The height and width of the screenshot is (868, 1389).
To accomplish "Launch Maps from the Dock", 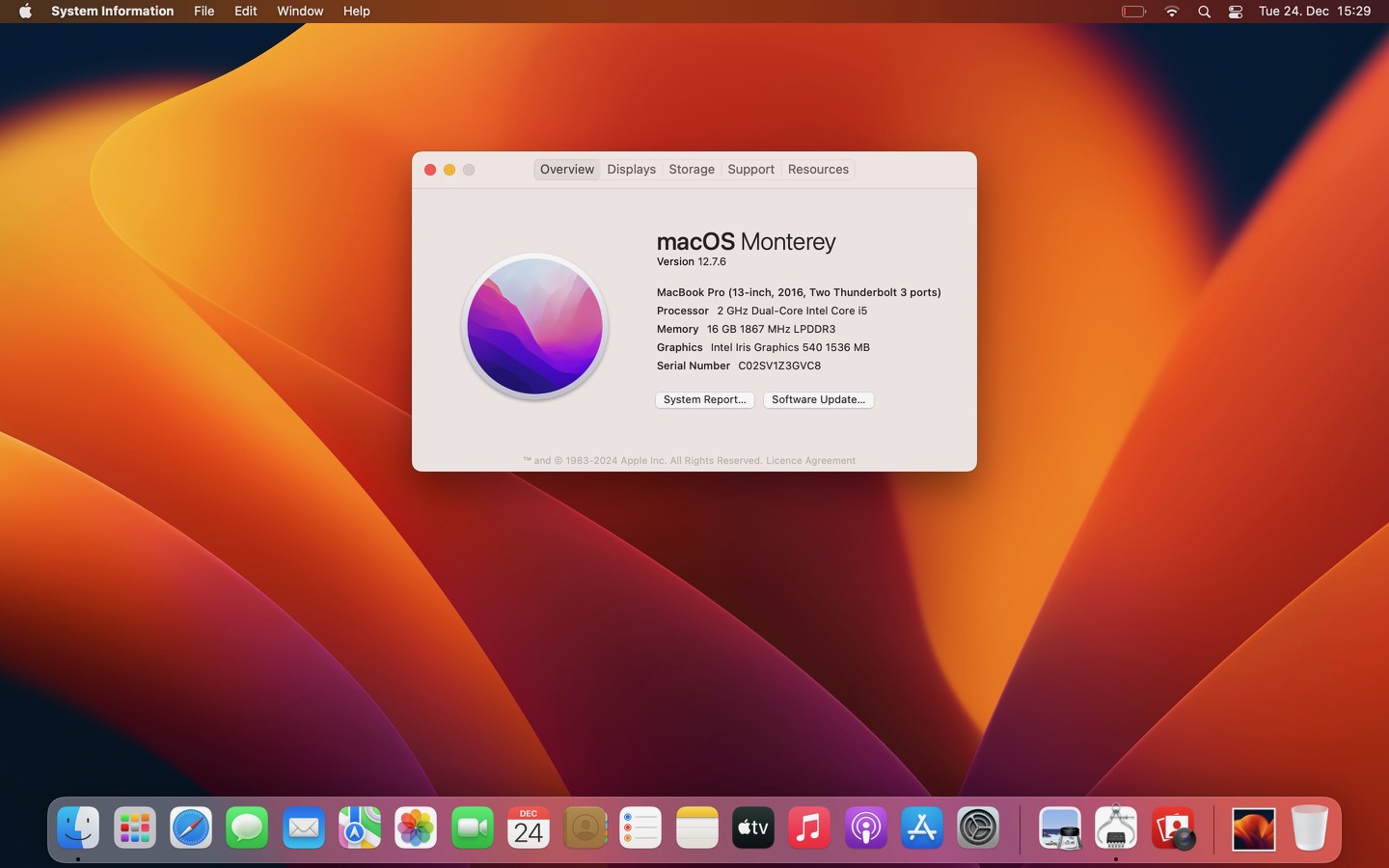I will 360,828.
